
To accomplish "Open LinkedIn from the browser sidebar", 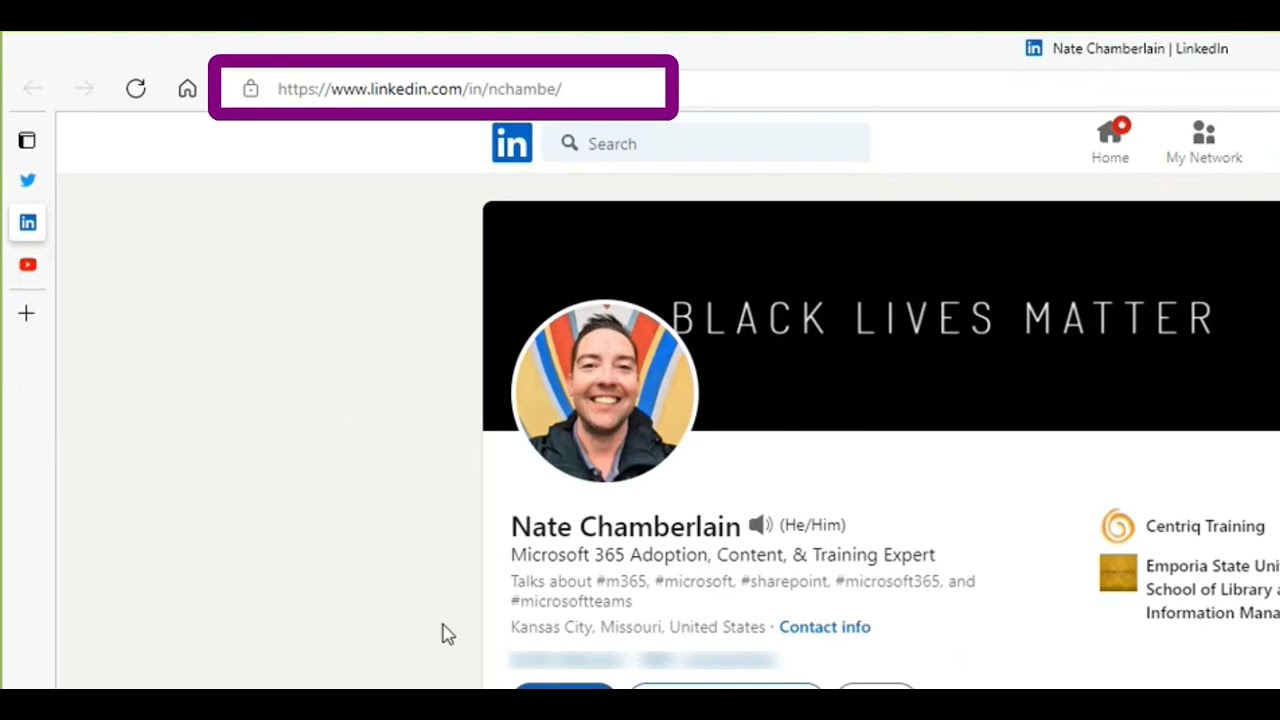I will point(28,223).
